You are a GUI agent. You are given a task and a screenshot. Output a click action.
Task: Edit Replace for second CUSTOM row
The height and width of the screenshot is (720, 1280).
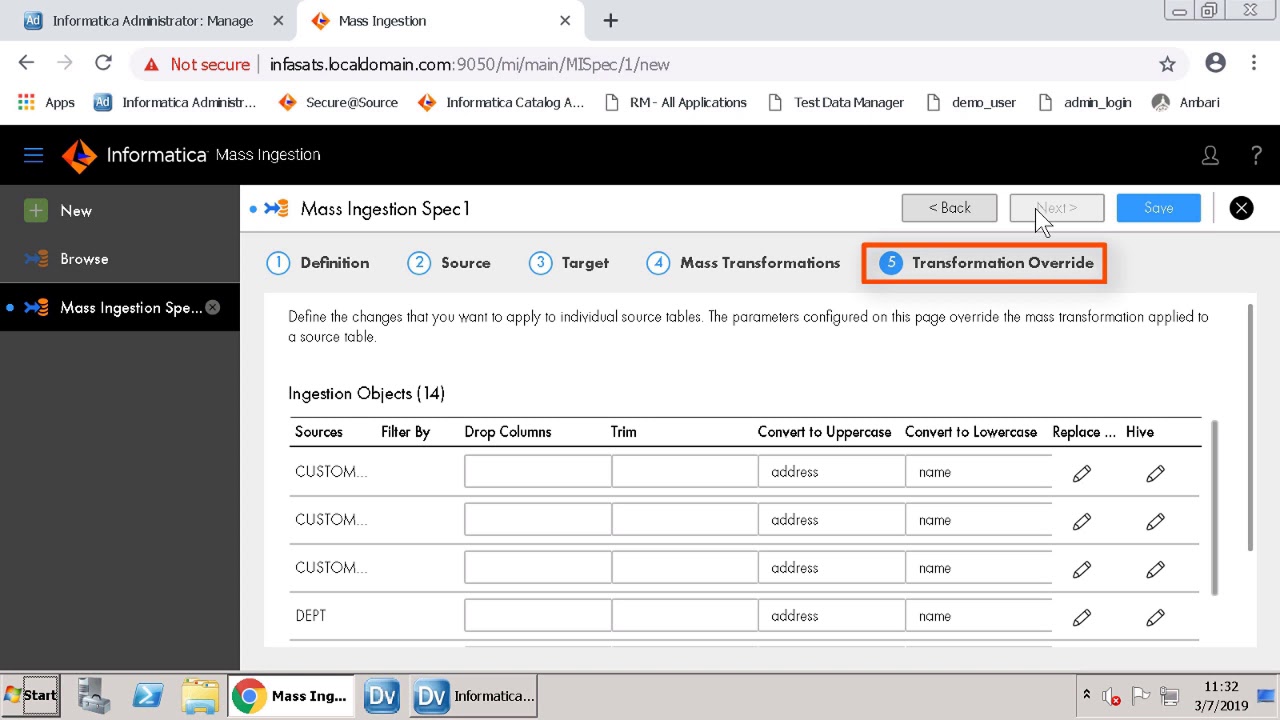click(x=1082, y=521)
